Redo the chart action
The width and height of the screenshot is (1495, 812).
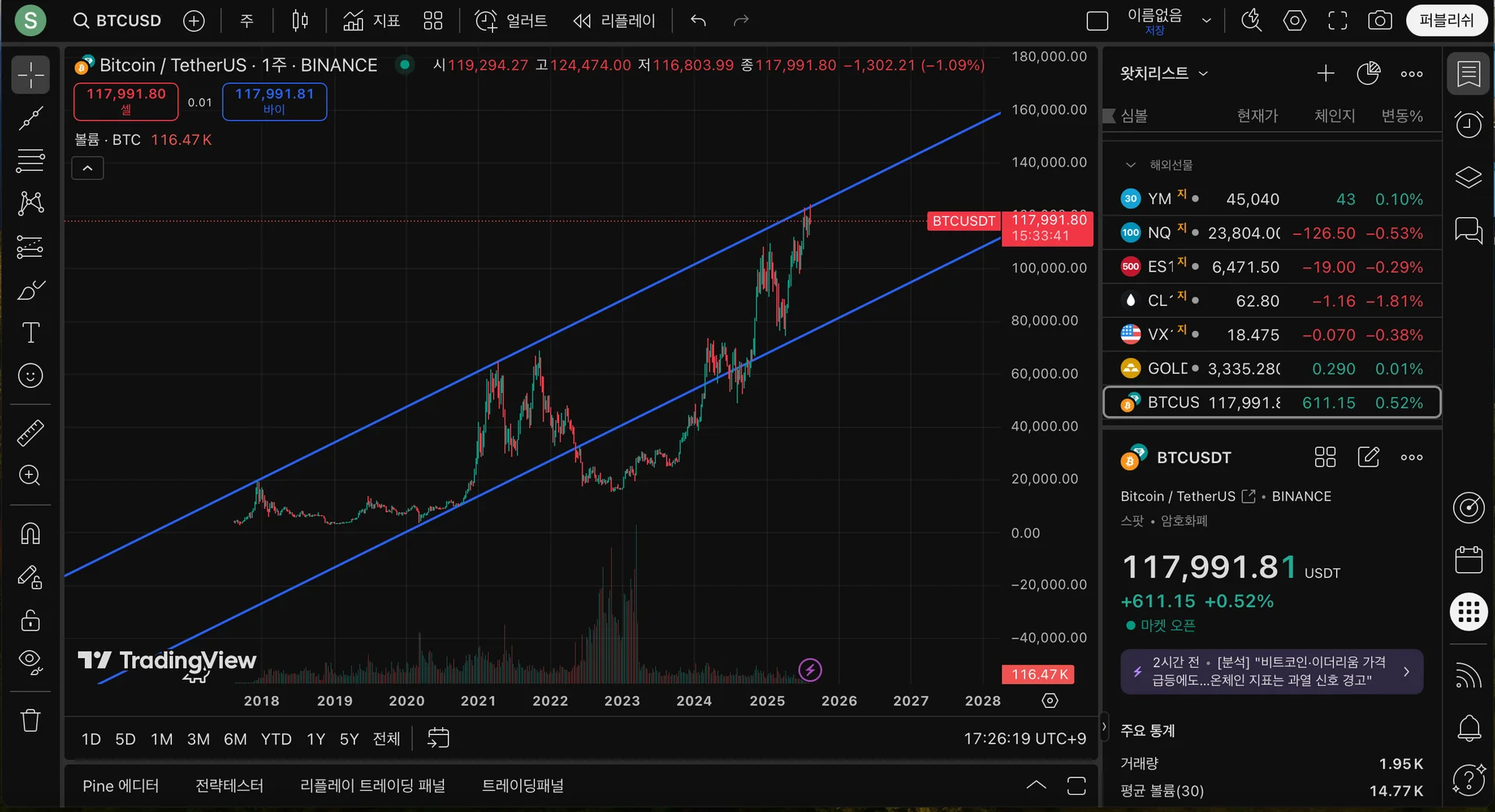point(741,21)
